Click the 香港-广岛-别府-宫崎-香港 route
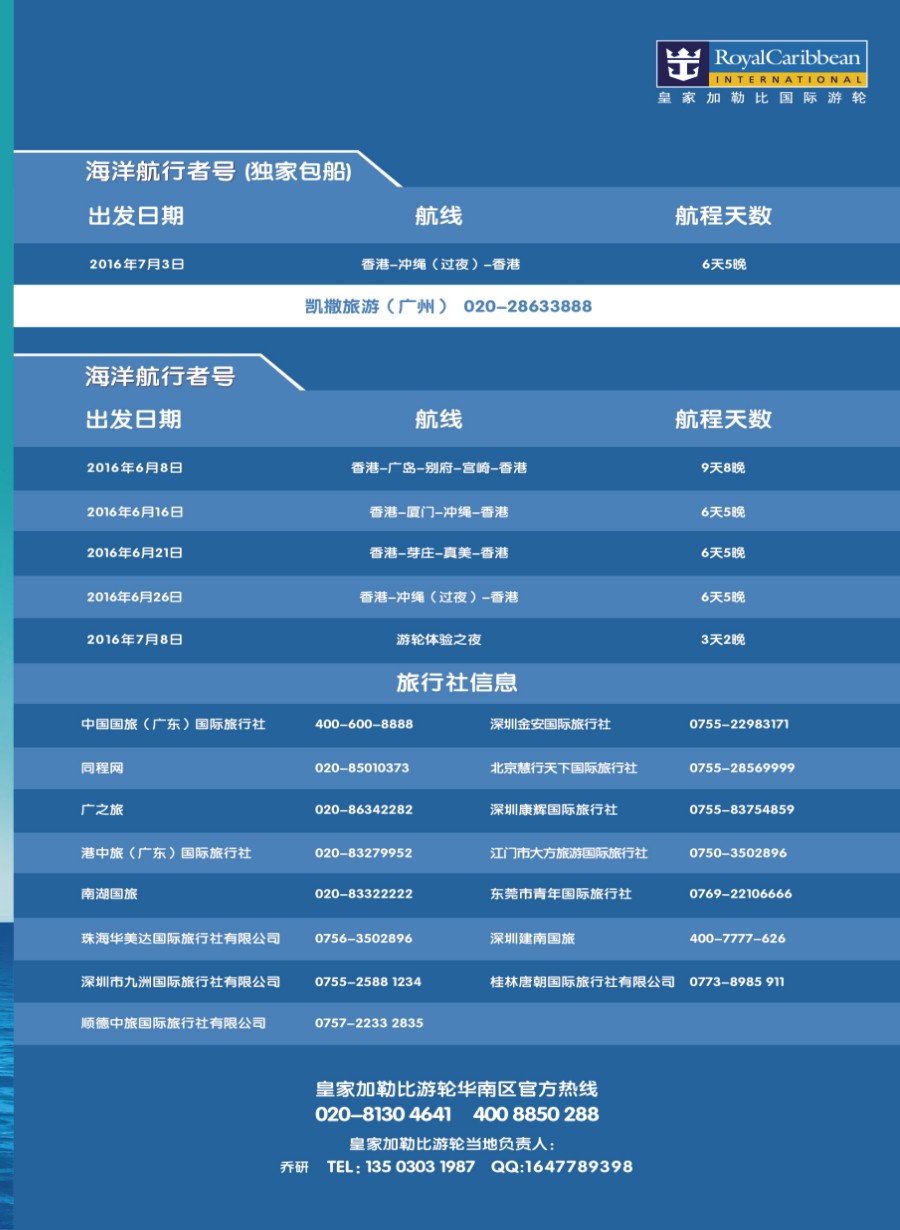Image resolution: width=900 pixels, height=1230 pixels. tap(439, 468)
